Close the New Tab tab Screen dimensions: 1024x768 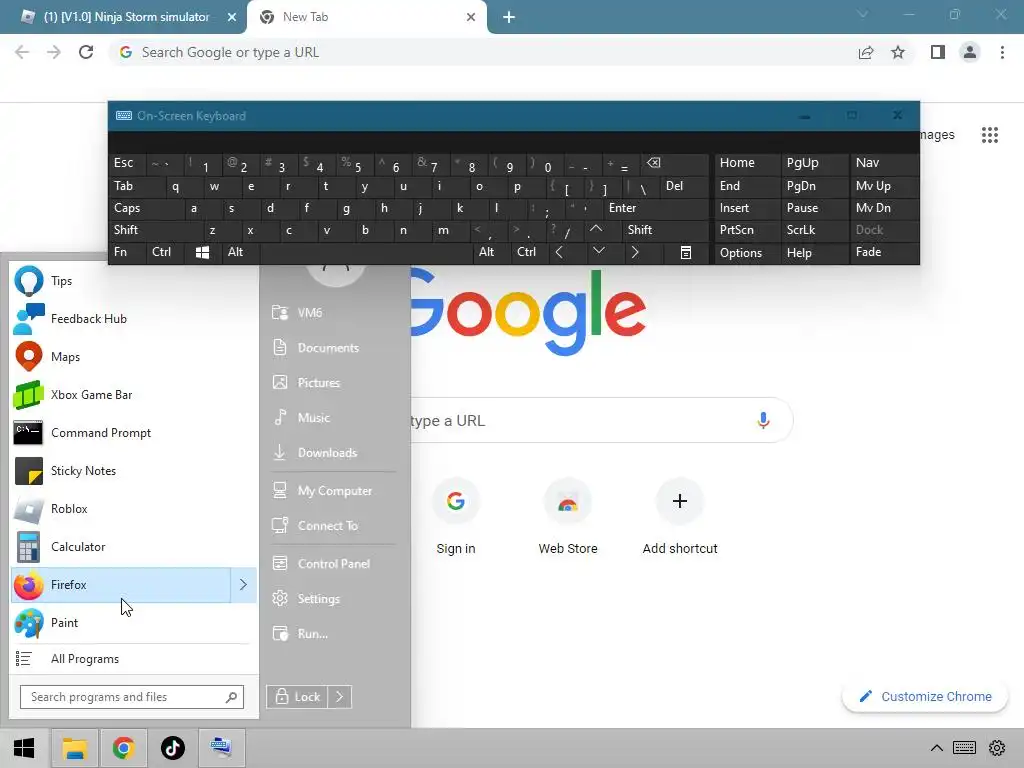[471, 17]
